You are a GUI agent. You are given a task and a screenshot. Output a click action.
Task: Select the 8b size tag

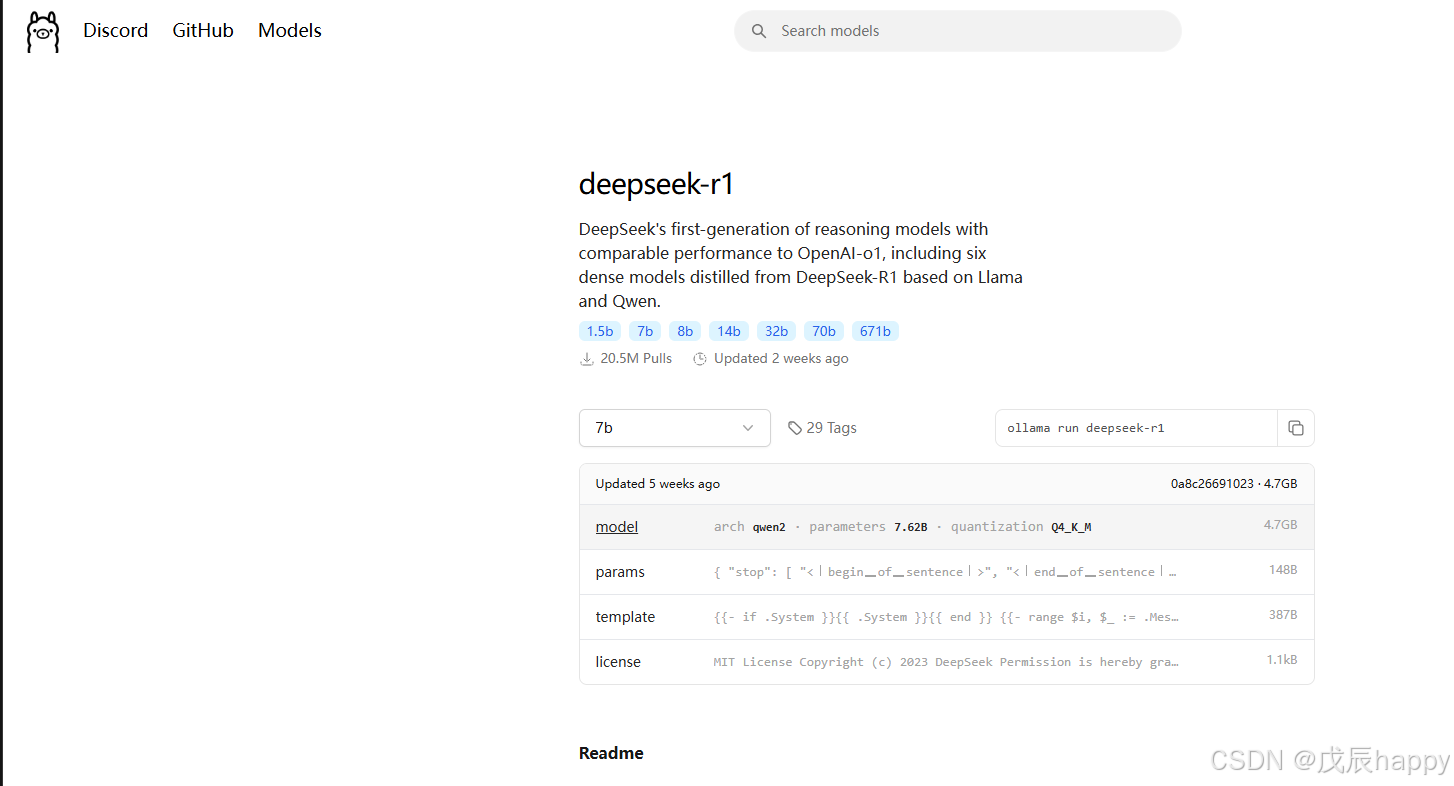click(685, 331)
